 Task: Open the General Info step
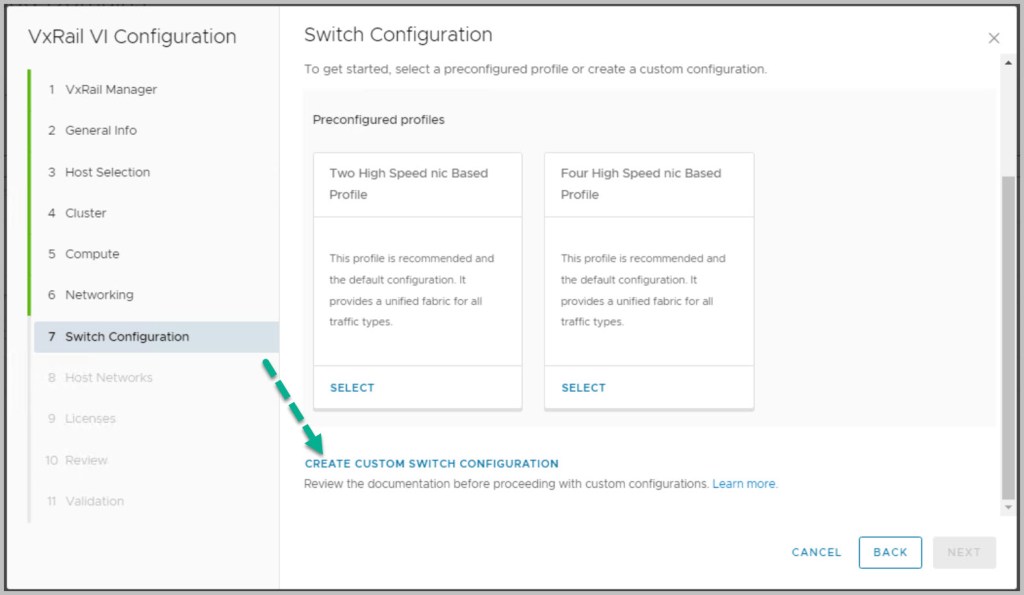(x=100, y=130)
